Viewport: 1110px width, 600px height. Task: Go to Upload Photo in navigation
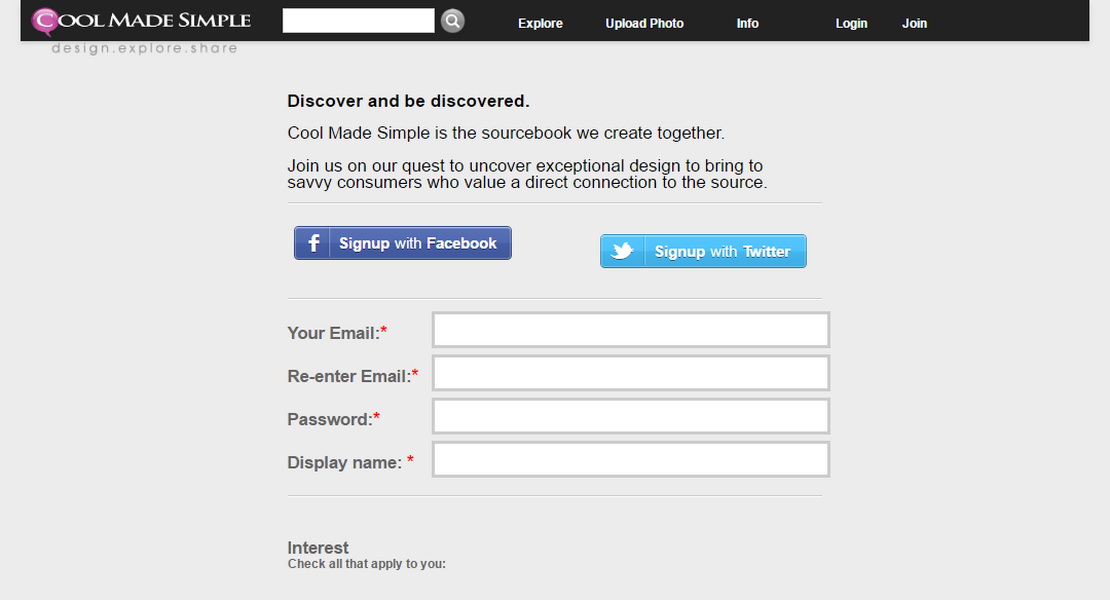644,23
